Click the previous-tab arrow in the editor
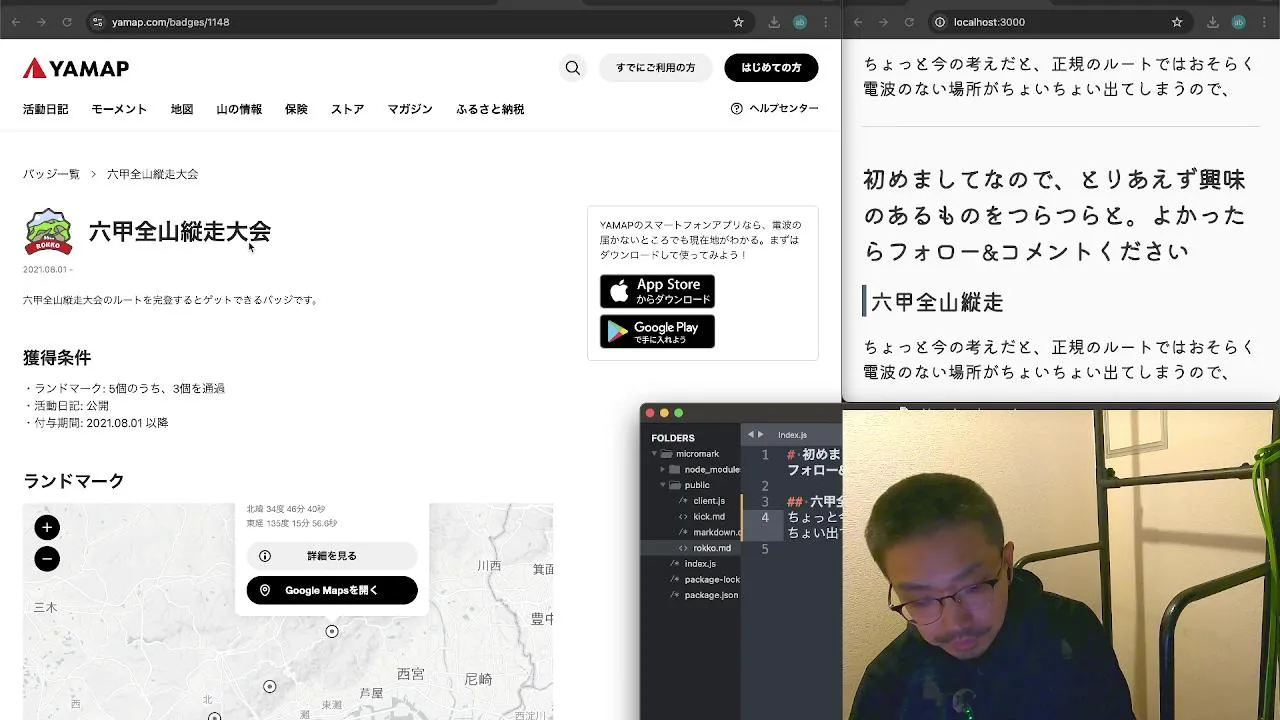Screen dimensions: 1280x720 pos(751,434)
